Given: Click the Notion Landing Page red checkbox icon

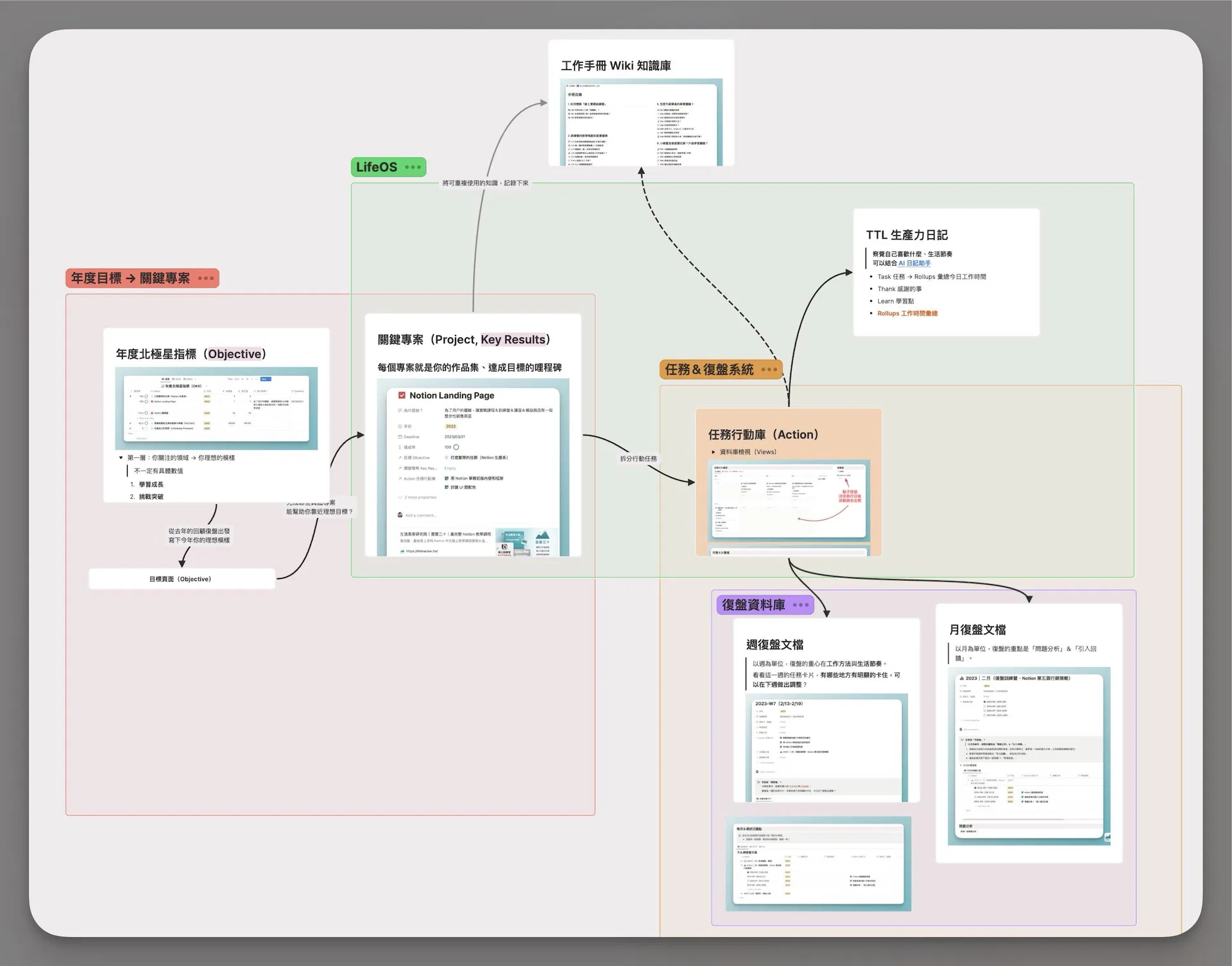Looking at the screenshot, I should coord(402,396).
